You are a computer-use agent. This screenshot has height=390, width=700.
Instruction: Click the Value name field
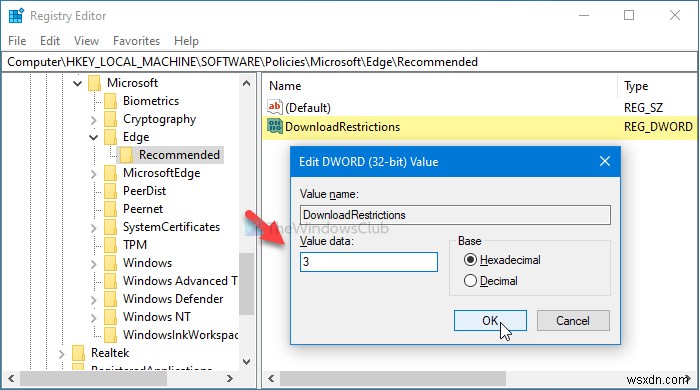point(455,215)
